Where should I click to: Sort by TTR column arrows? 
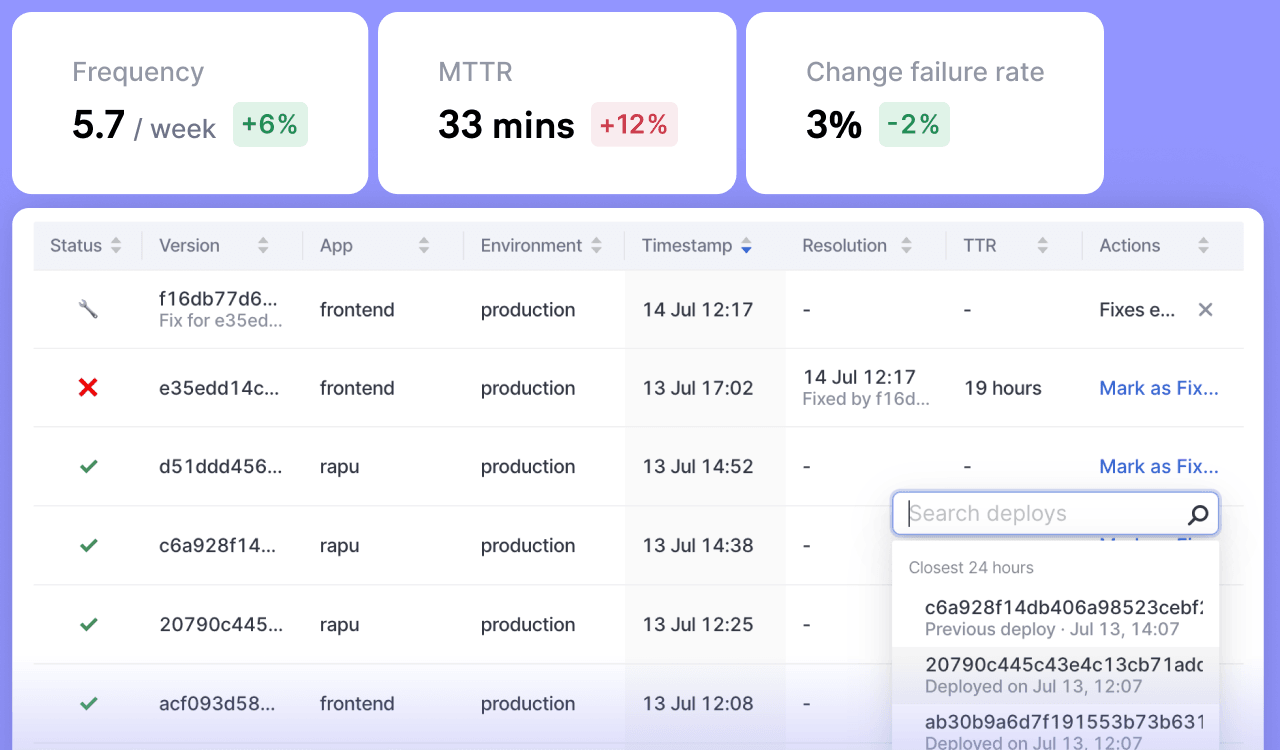point(1042,246)
